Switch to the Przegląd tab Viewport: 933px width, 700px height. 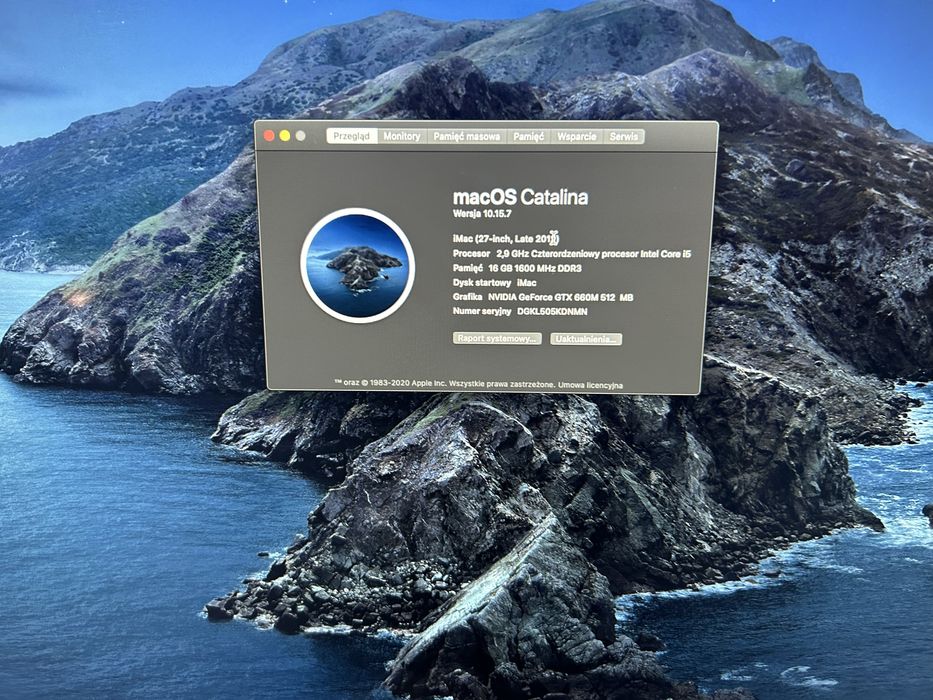(352, 136)
